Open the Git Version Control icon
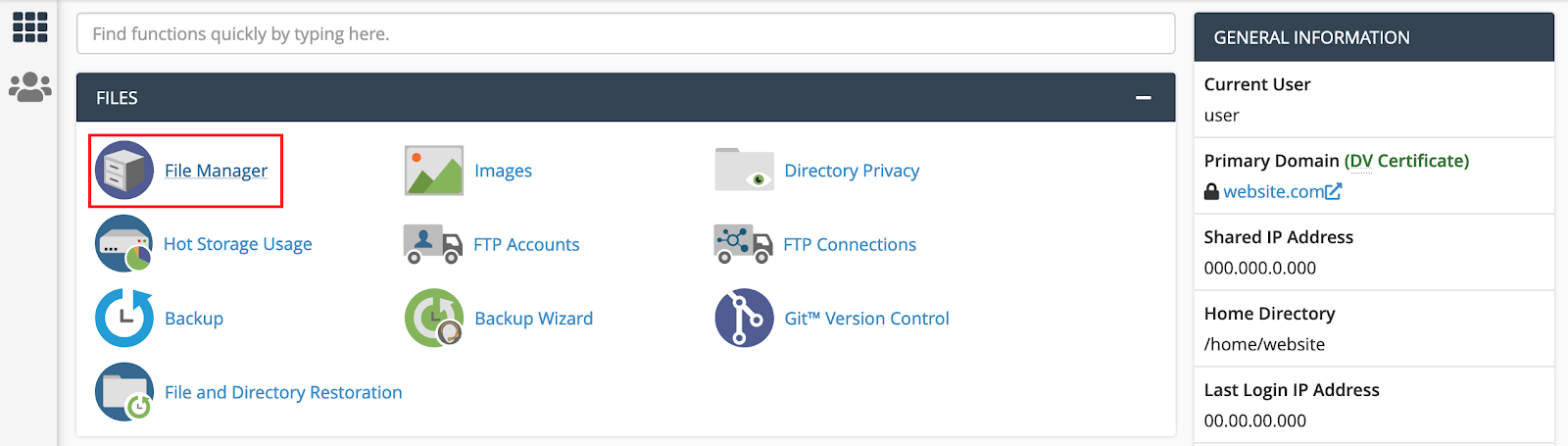 click(744, 318)
